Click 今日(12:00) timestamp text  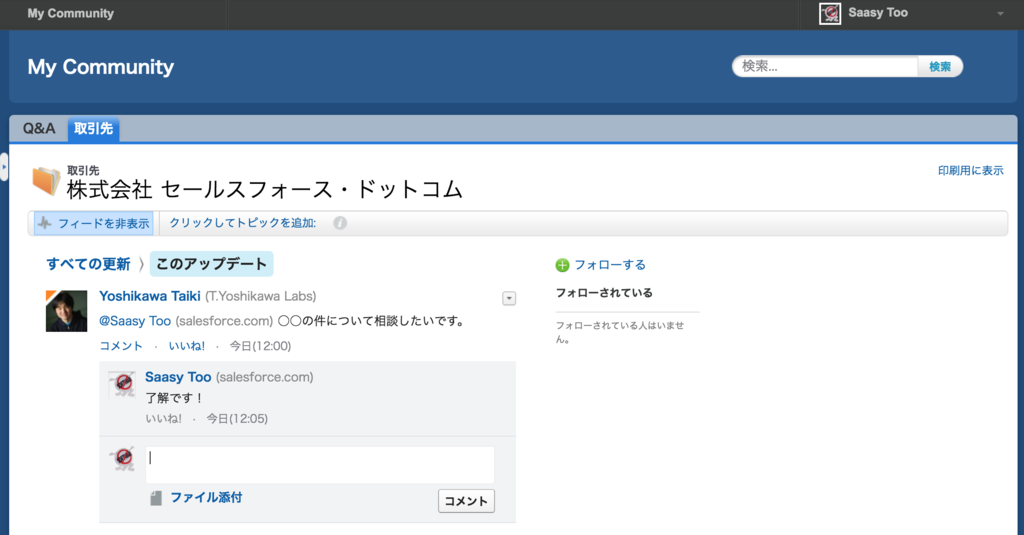tap(260, 346)
